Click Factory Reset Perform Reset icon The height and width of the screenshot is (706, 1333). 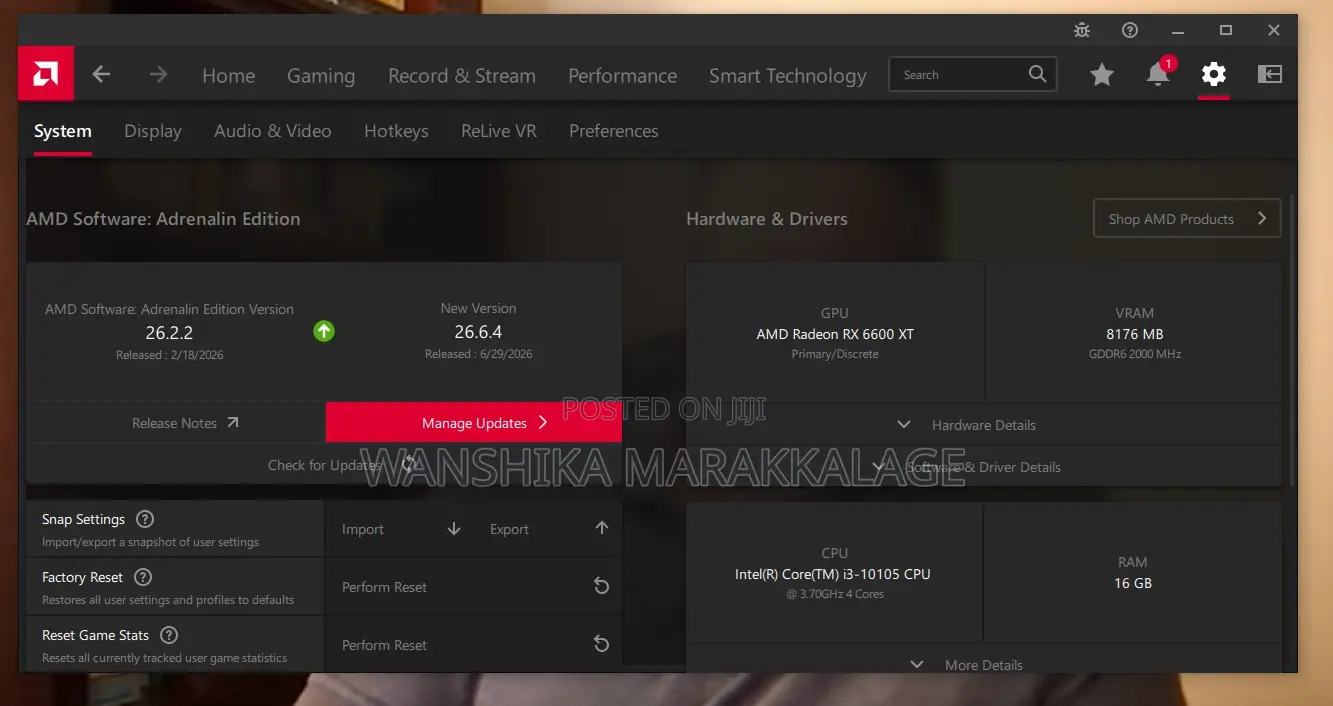coord(602,586)
